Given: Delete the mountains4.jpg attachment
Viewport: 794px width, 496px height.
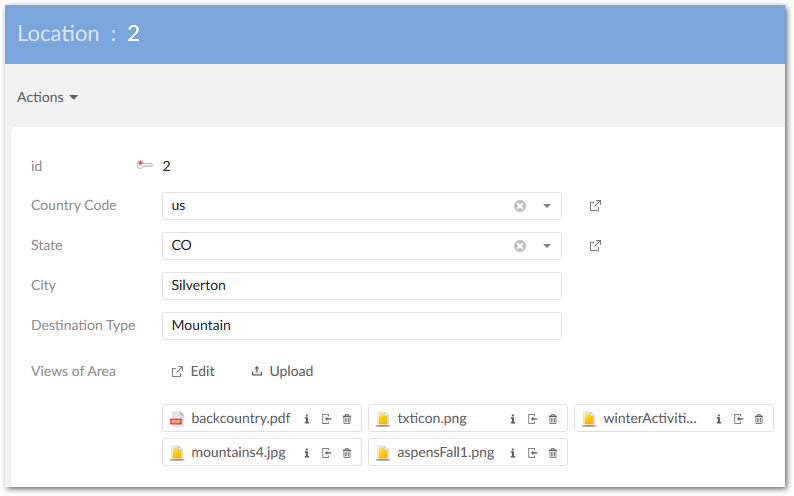Looking at the screenshot, I should [347, 453].
